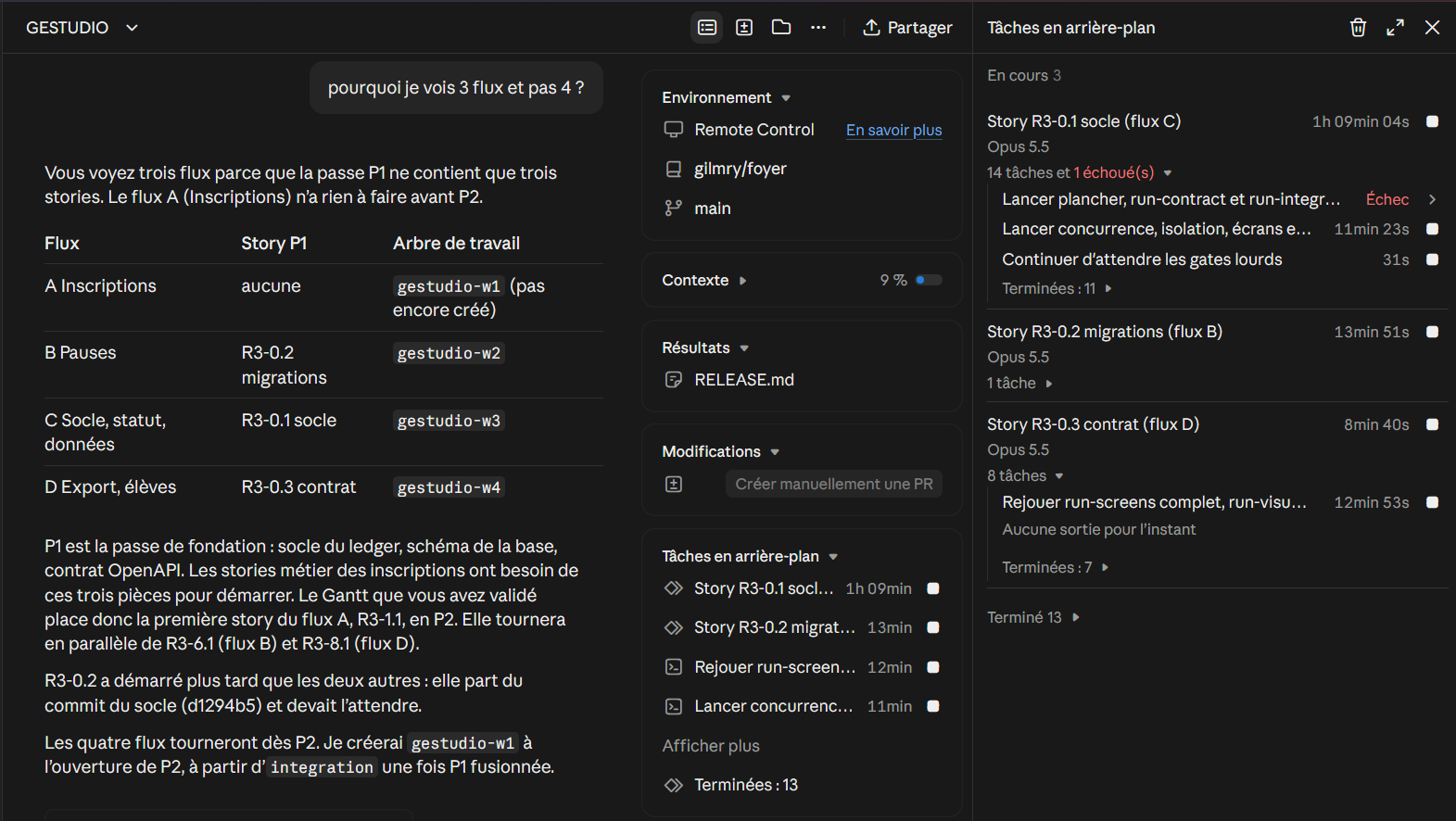The image size is (1456, 821).
Task: Expand the "Terminé 13" section
Action: (1075, 617)
